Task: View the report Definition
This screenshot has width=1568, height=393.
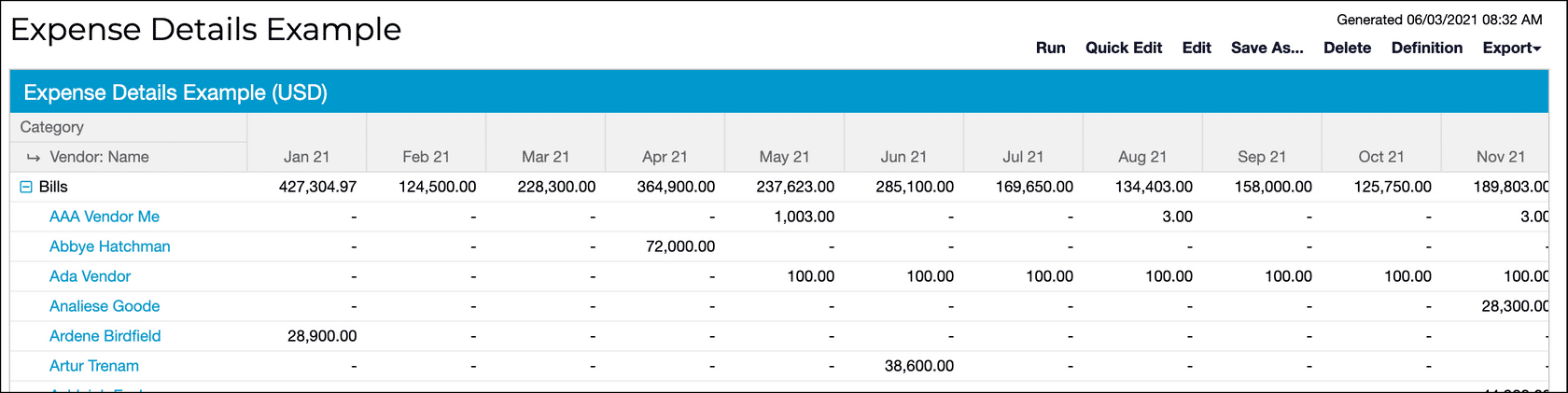Action: (1427, 48)
